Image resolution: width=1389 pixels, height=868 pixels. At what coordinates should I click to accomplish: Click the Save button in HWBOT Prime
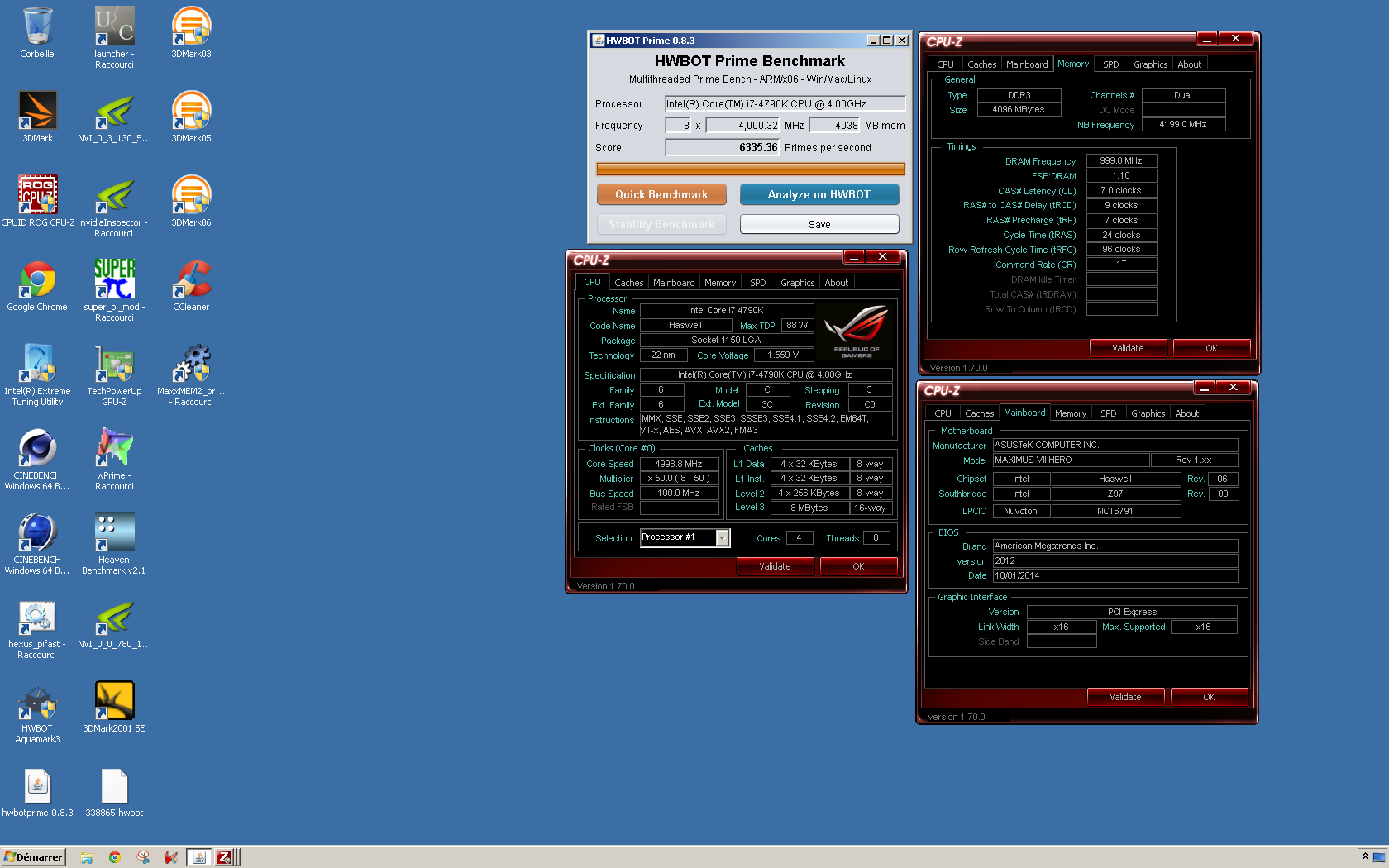[819, 224]
